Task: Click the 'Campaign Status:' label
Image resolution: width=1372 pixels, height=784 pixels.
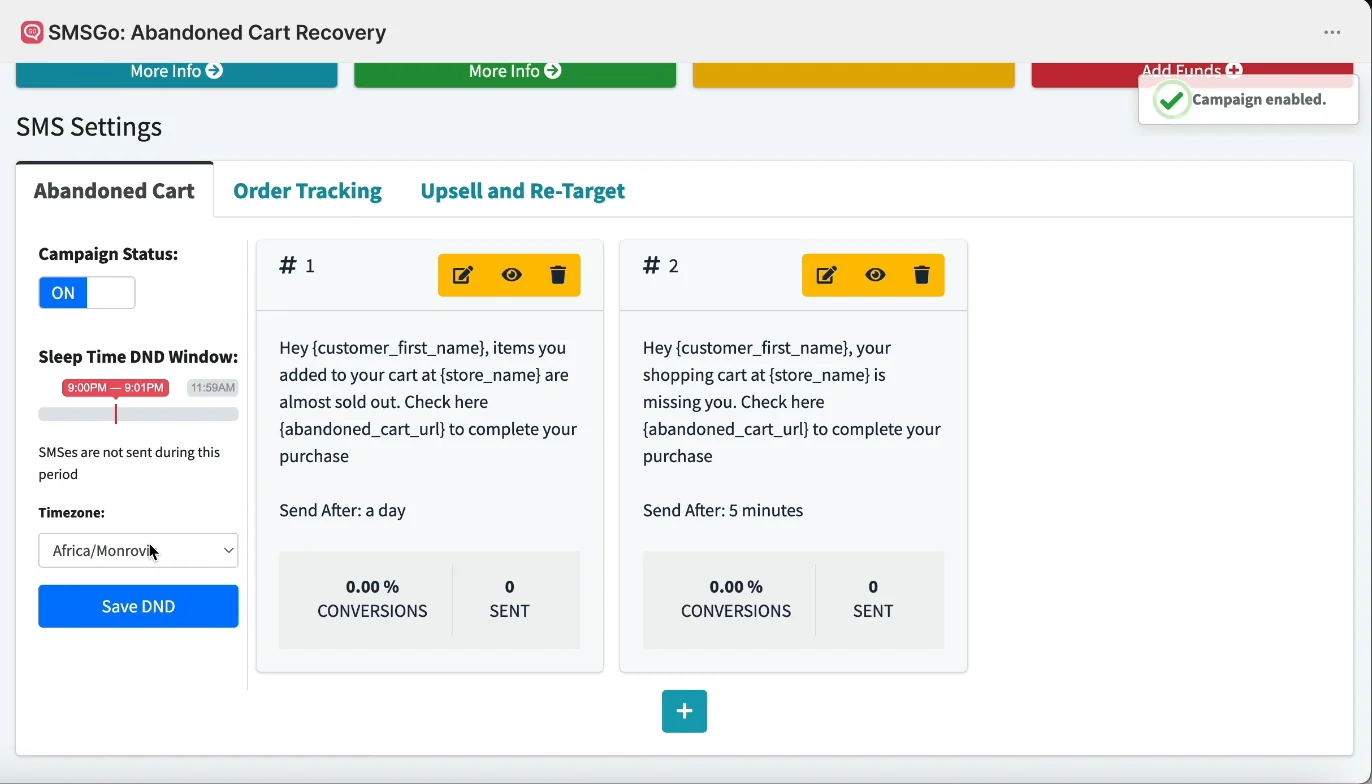Action: [108, 254]
